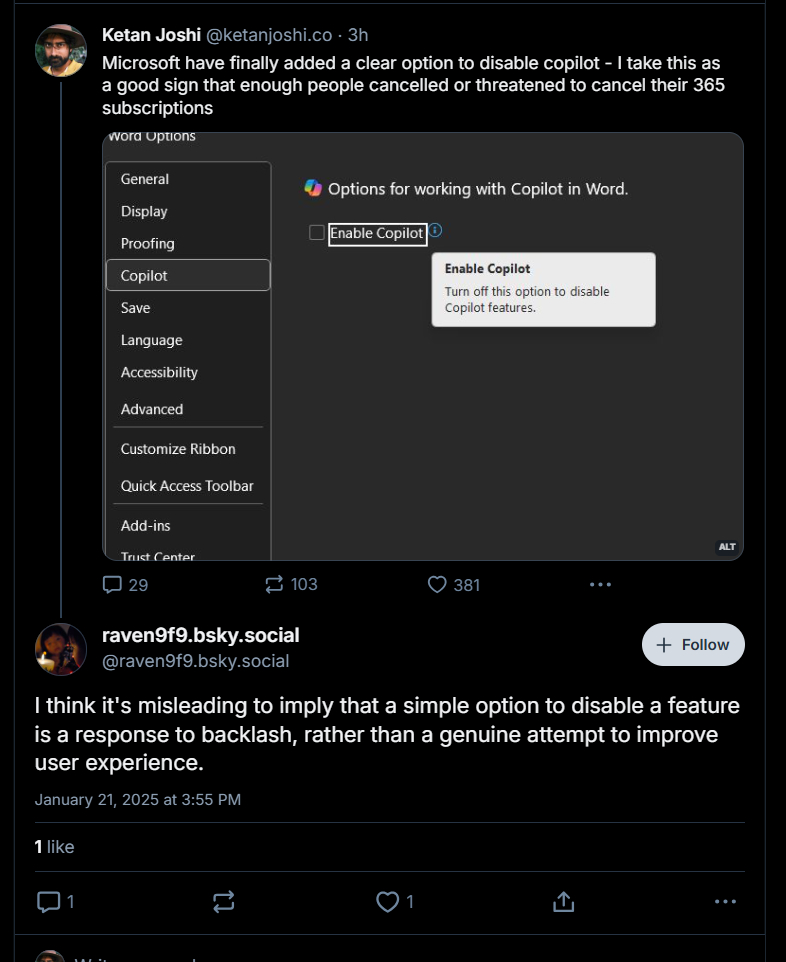View who liked this post (1 like)

[x=54, y=847]
